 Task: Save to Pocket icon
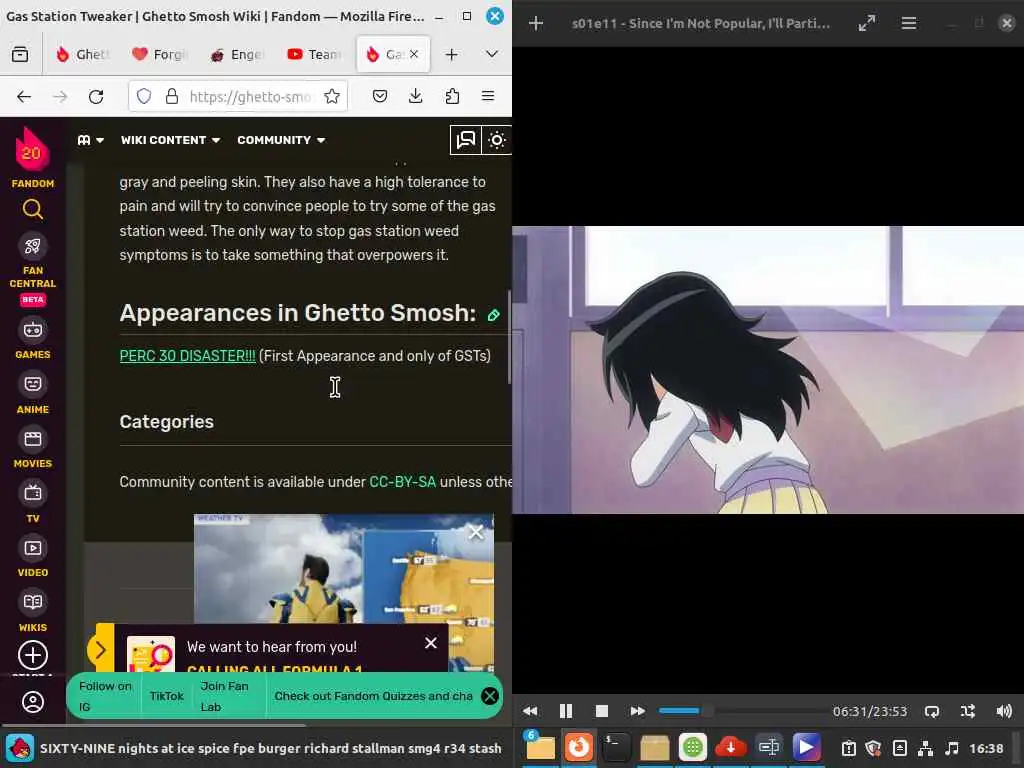pos(379,97)
